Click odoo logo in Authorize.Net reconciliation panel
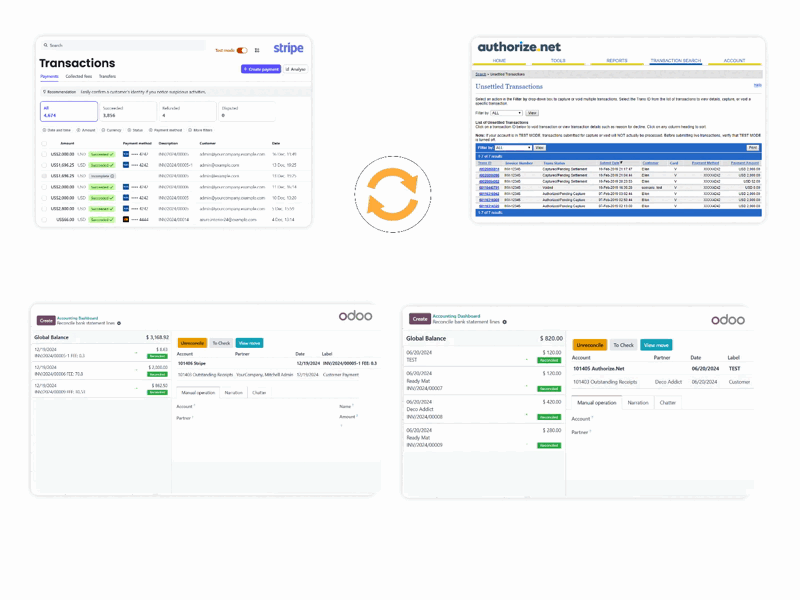Image resolution: width=800 pixels, height=600 pixels. 728,320
